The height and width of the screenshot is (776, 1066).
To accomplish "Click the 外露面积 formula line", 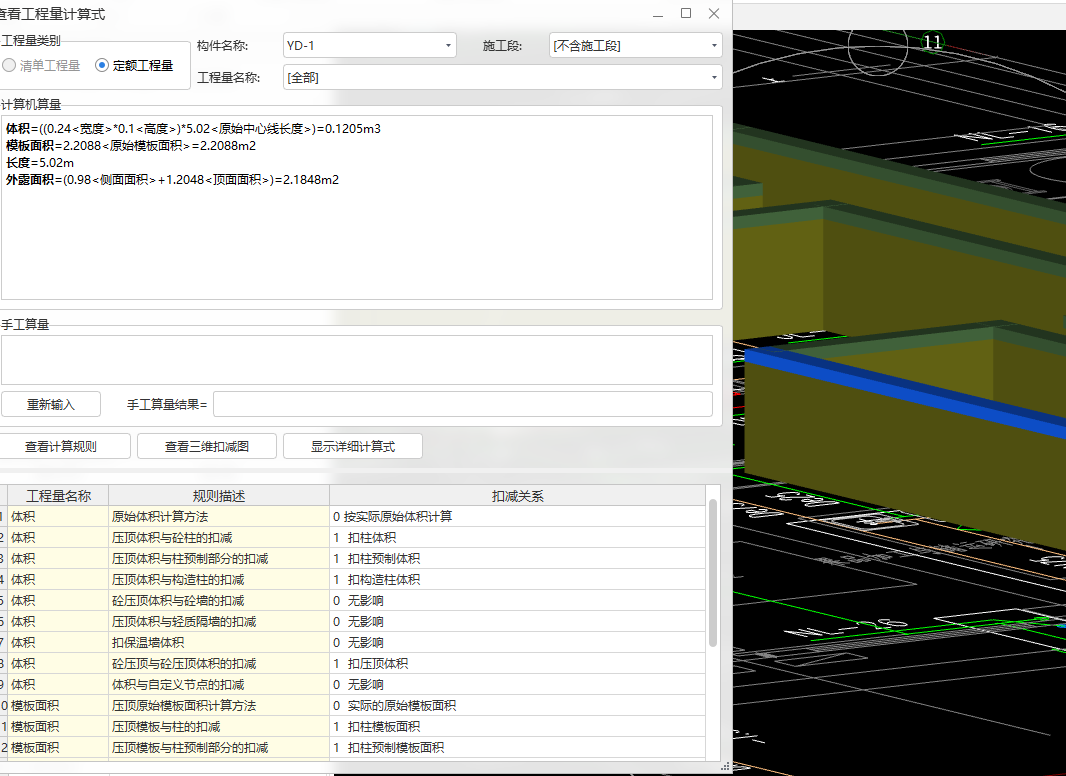I will click(173, 180).
